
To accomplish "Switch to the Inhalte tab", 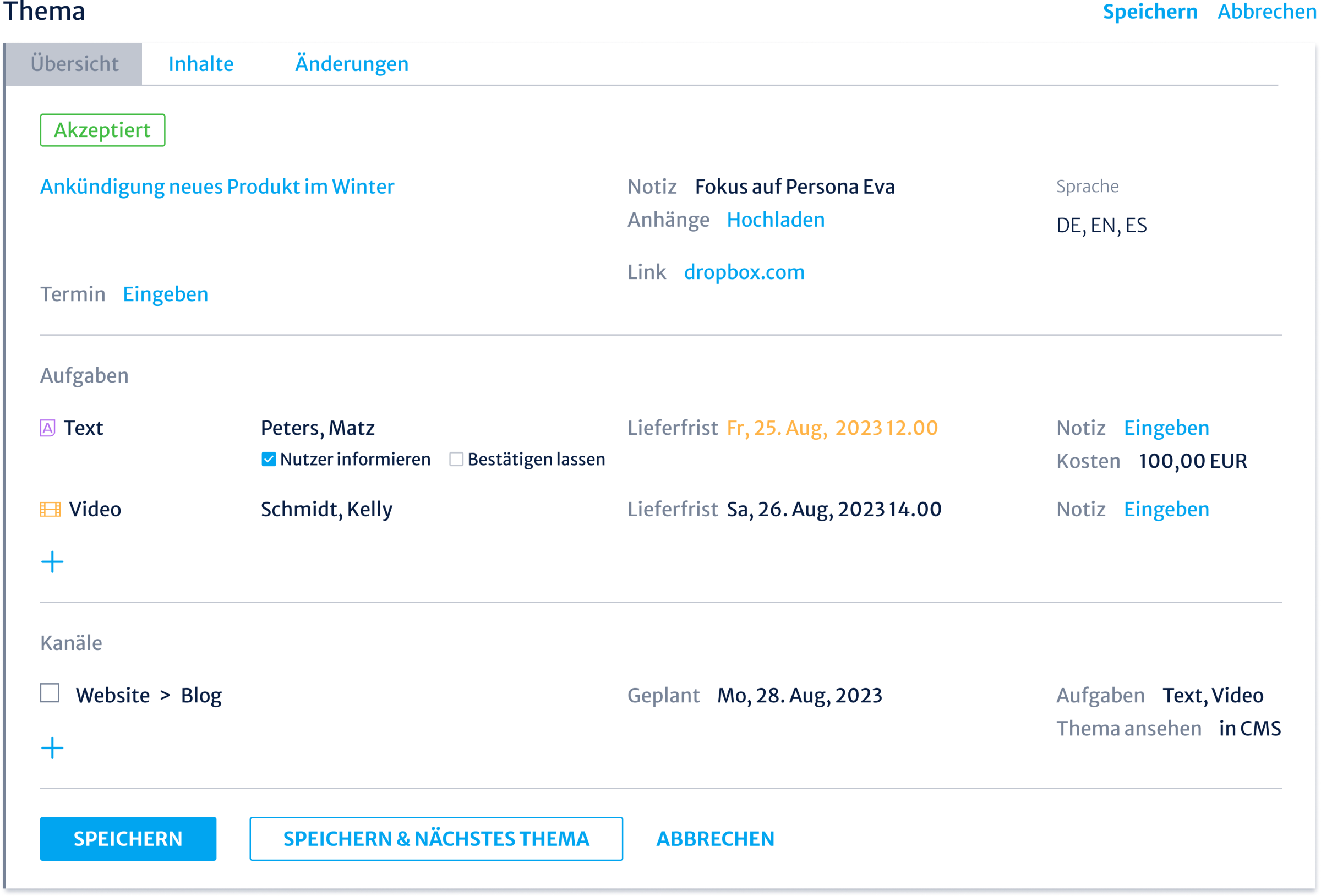I will point(201,64).
